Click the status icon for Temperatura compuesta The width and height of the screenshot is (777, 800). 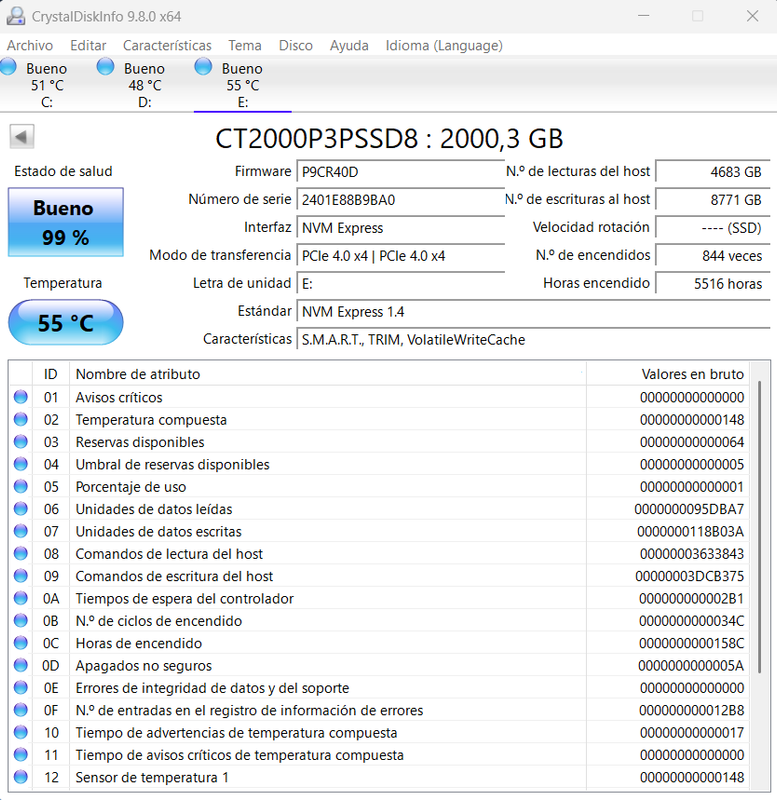point(21,419)
